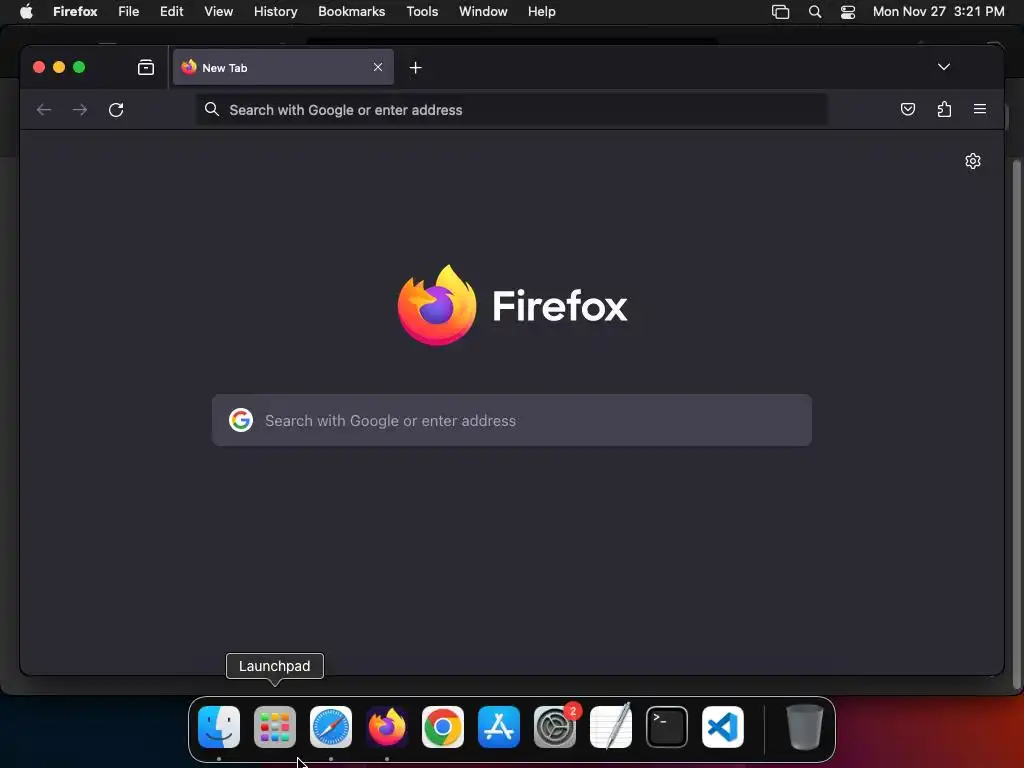Click the page vertical scrollbar
The image size is (1024, 768).
pyautogui.click(x=1016, y=424)
